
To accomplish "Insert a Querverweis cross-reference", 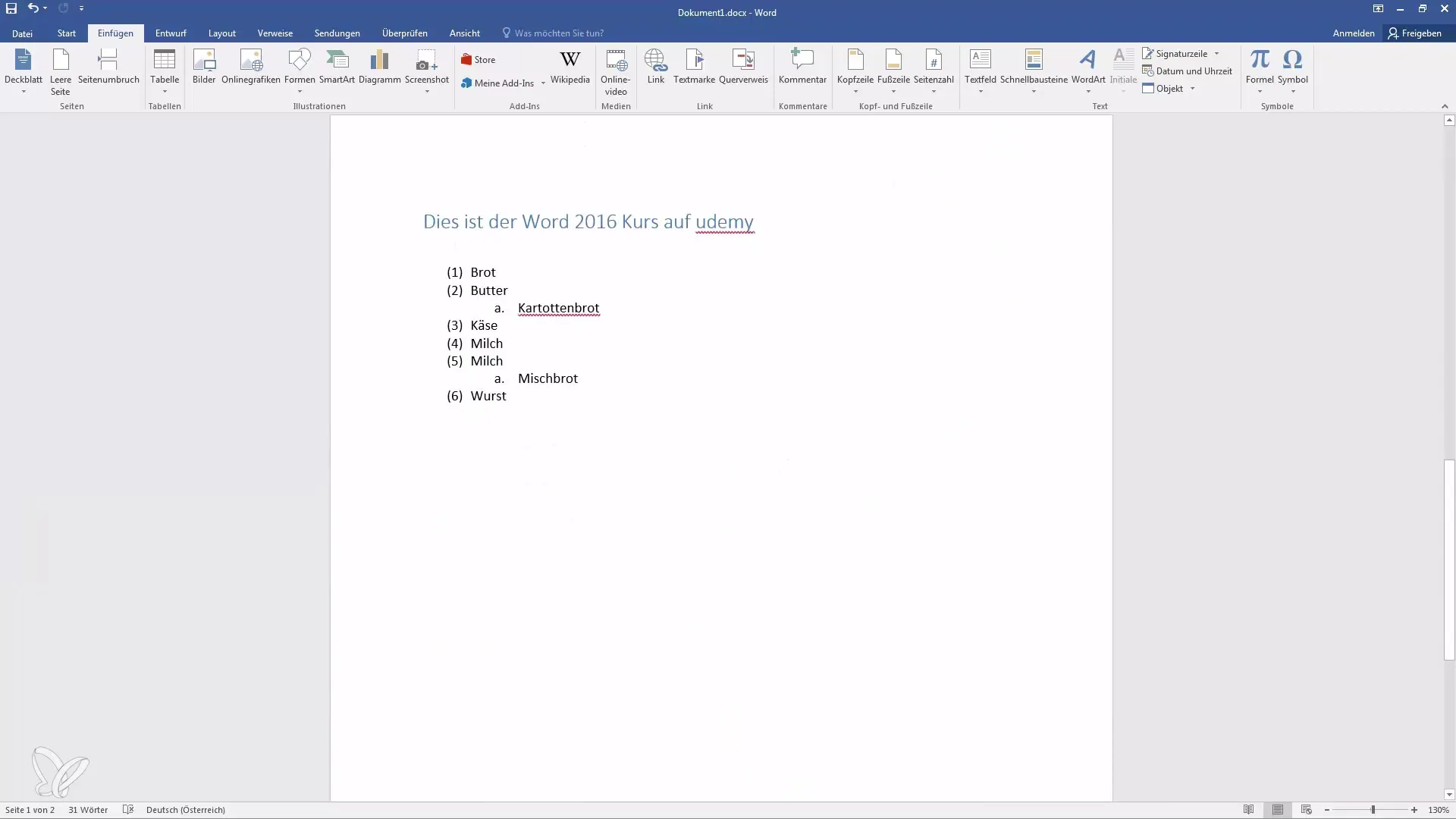I will (743, 67).
